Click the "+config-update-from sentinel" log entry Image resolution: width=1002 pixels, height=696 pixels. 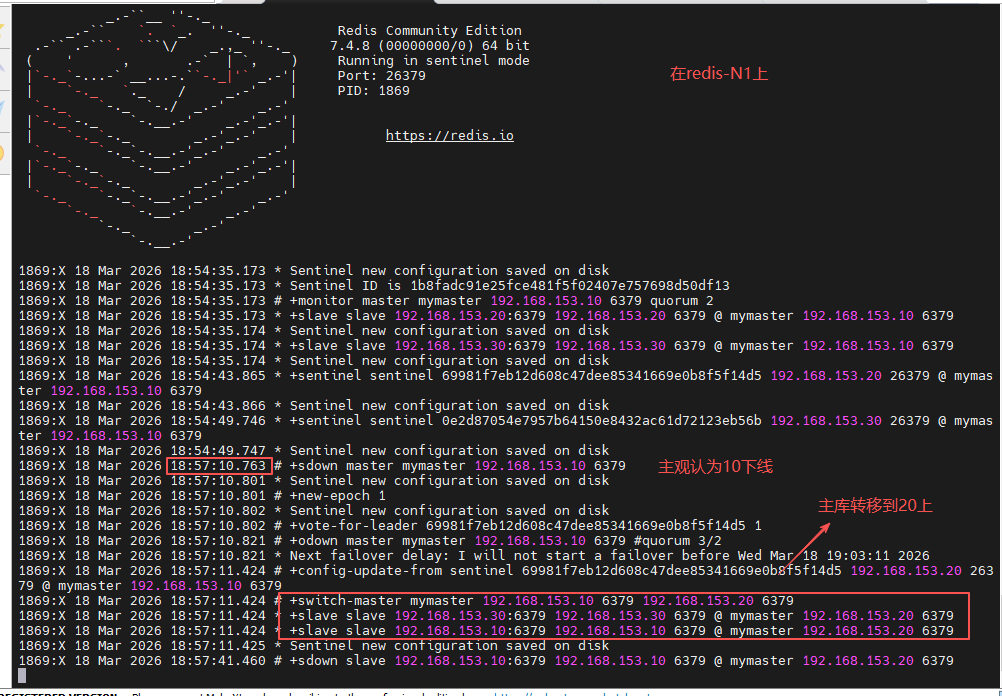click(505, 578)
